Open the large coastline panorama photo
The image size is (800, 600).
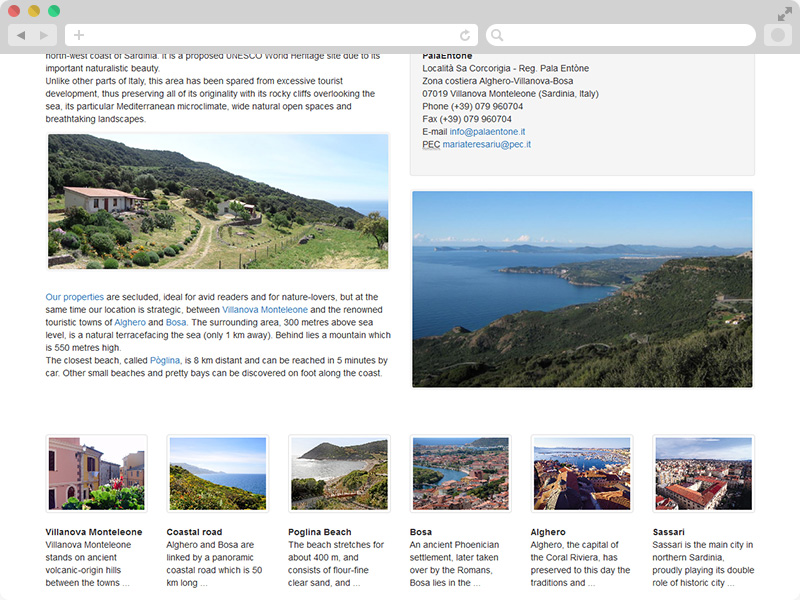coord(582,289)
